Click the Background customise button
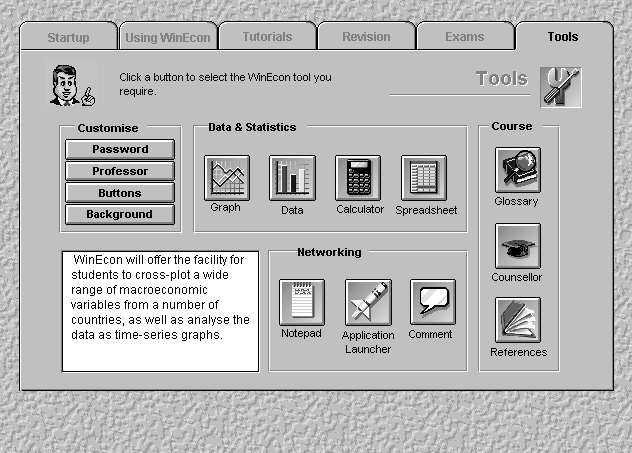The image size is (632, 453). coord(120,214)
